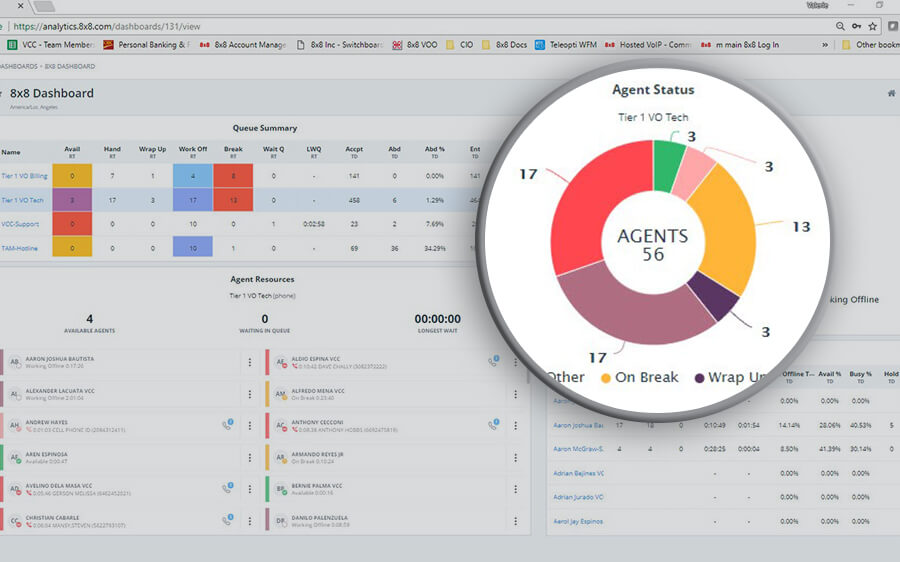
Task: Open the 8x8 Docs bookmark folder
Action: pyautogui.click(x=505, y=45)
